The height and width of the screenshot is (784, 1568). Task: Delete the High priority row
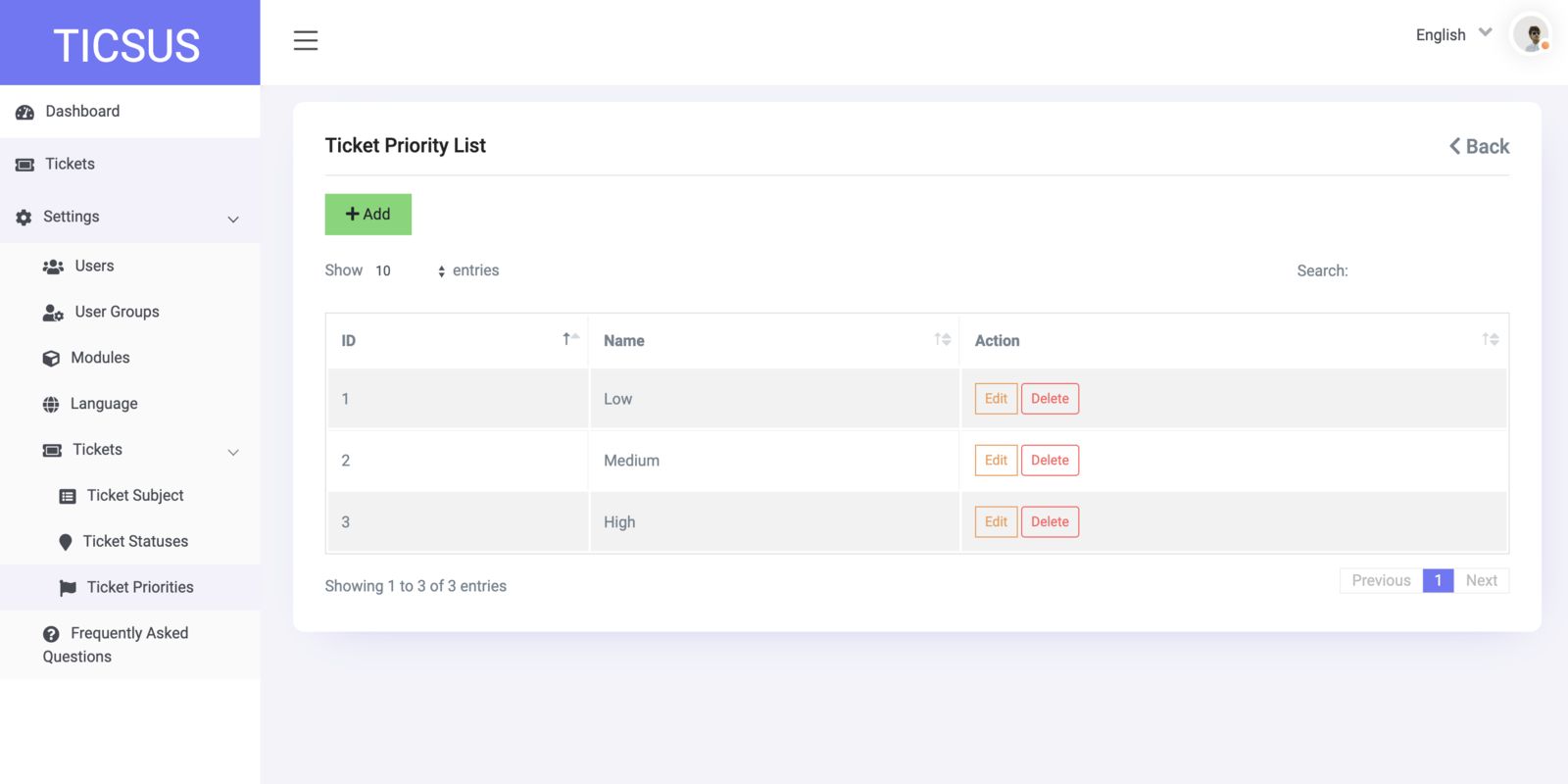click(x=1050, y=522)
